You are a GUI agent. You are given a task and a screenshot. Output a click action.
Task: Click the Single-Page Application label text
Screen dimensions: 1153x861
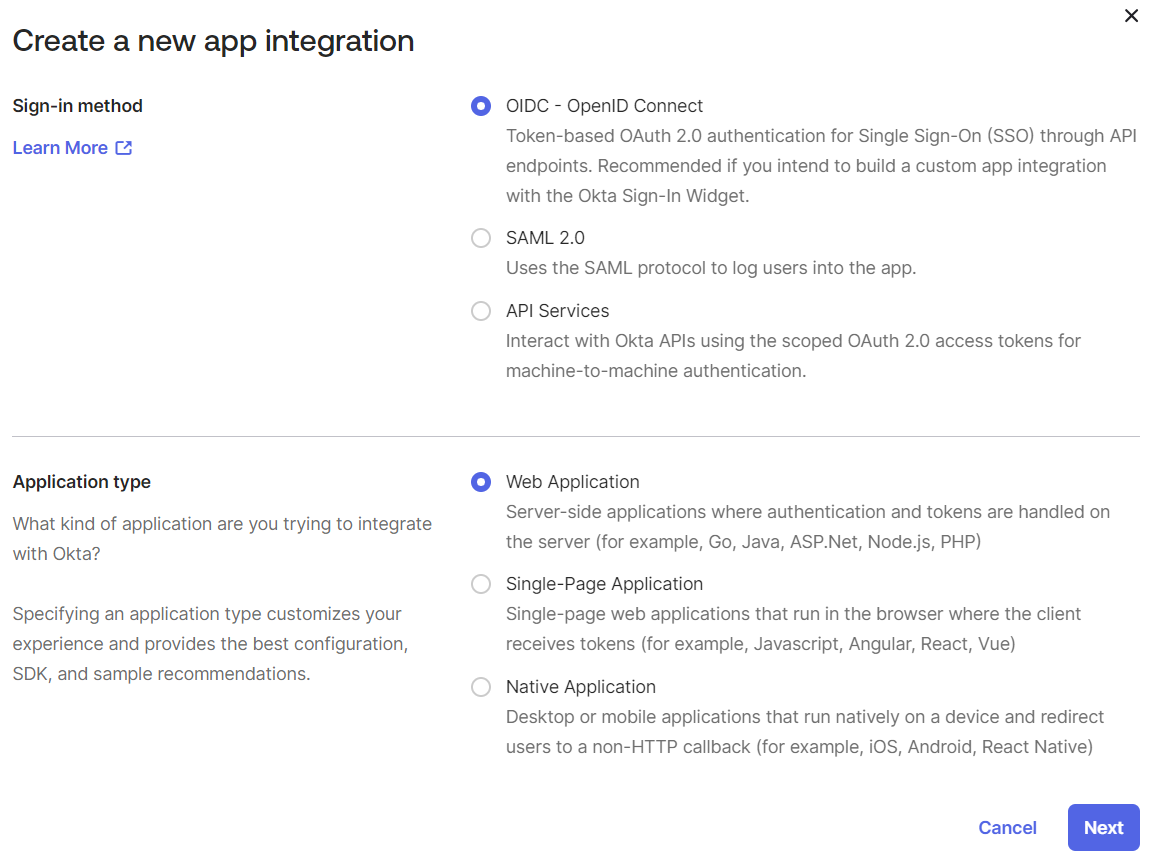[604, 584]
